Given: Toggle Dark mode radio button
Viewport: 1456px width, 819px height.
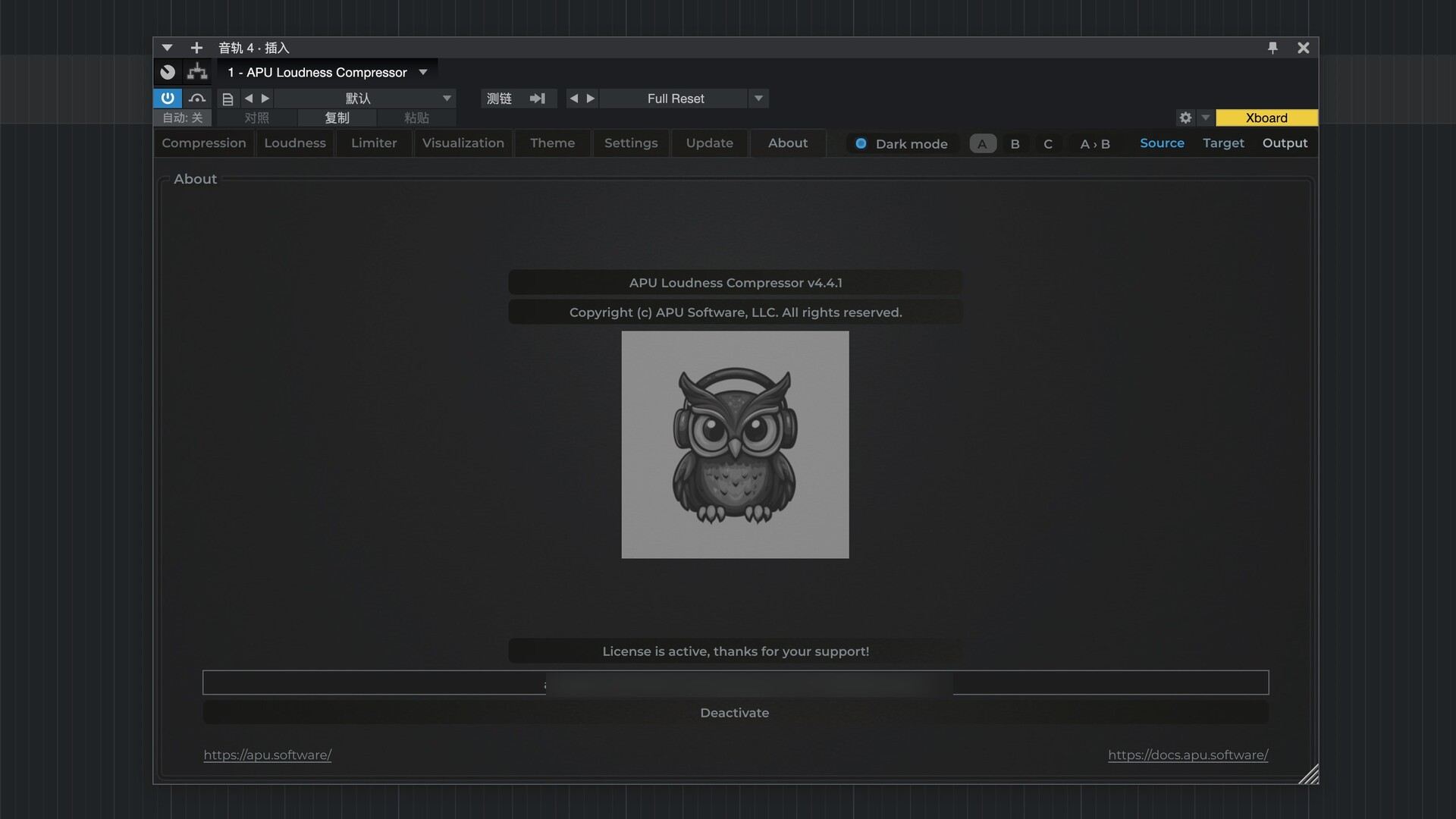Looking at the screenshot, I should [x=861, y=143].
